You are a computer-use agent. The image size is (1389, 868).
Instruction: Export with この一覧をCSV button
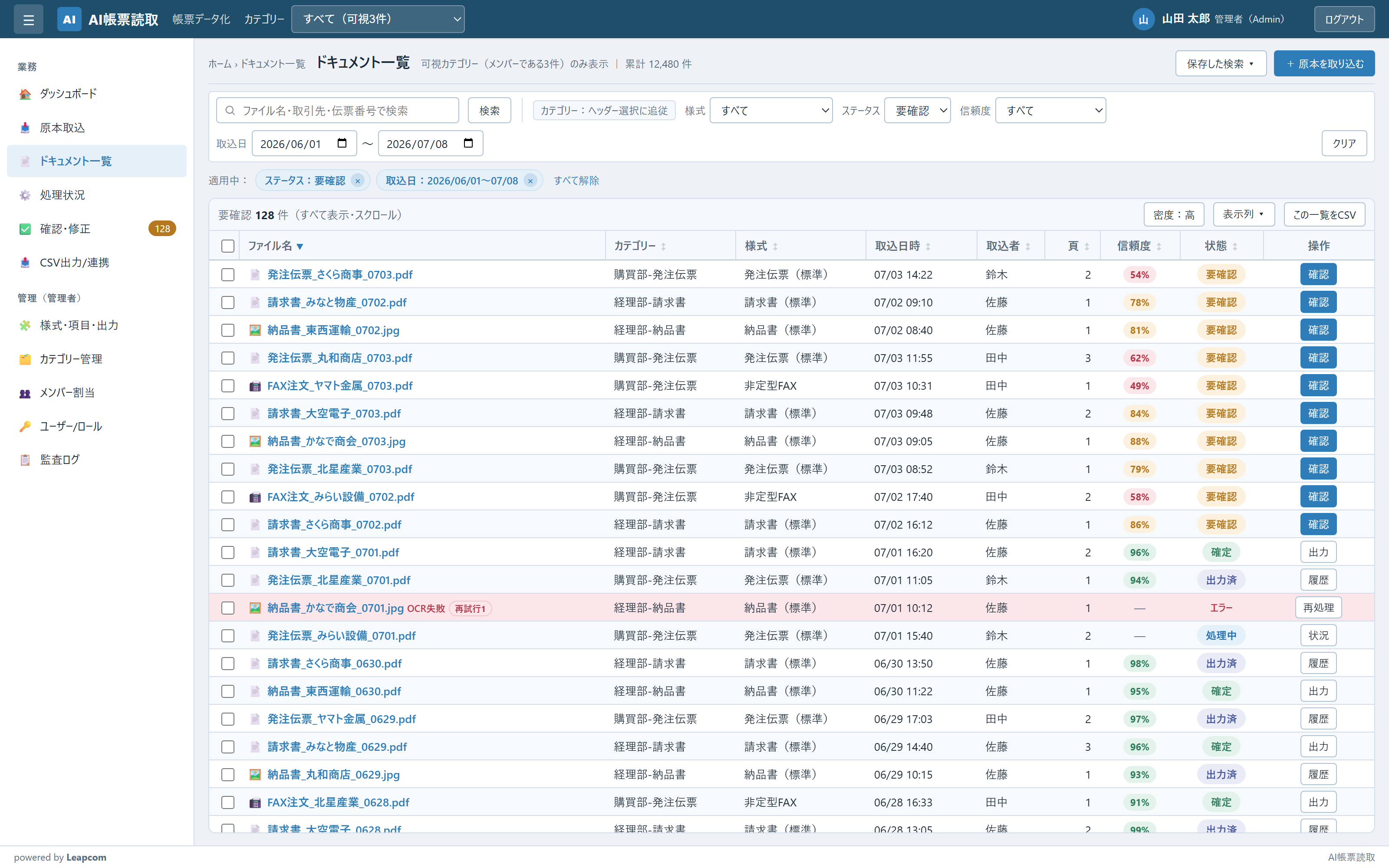[x=1324, y=214]
